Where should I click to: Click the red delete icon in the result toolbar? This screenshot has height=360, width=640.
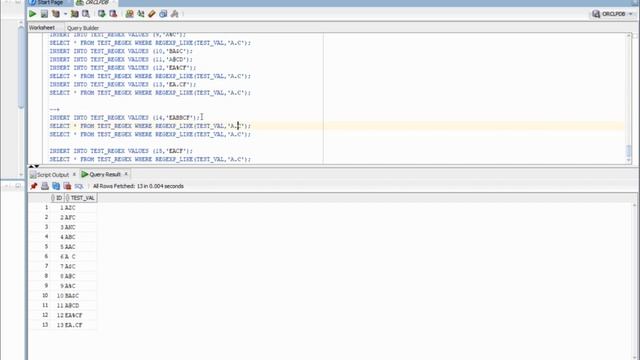click(x=67, y=186)
